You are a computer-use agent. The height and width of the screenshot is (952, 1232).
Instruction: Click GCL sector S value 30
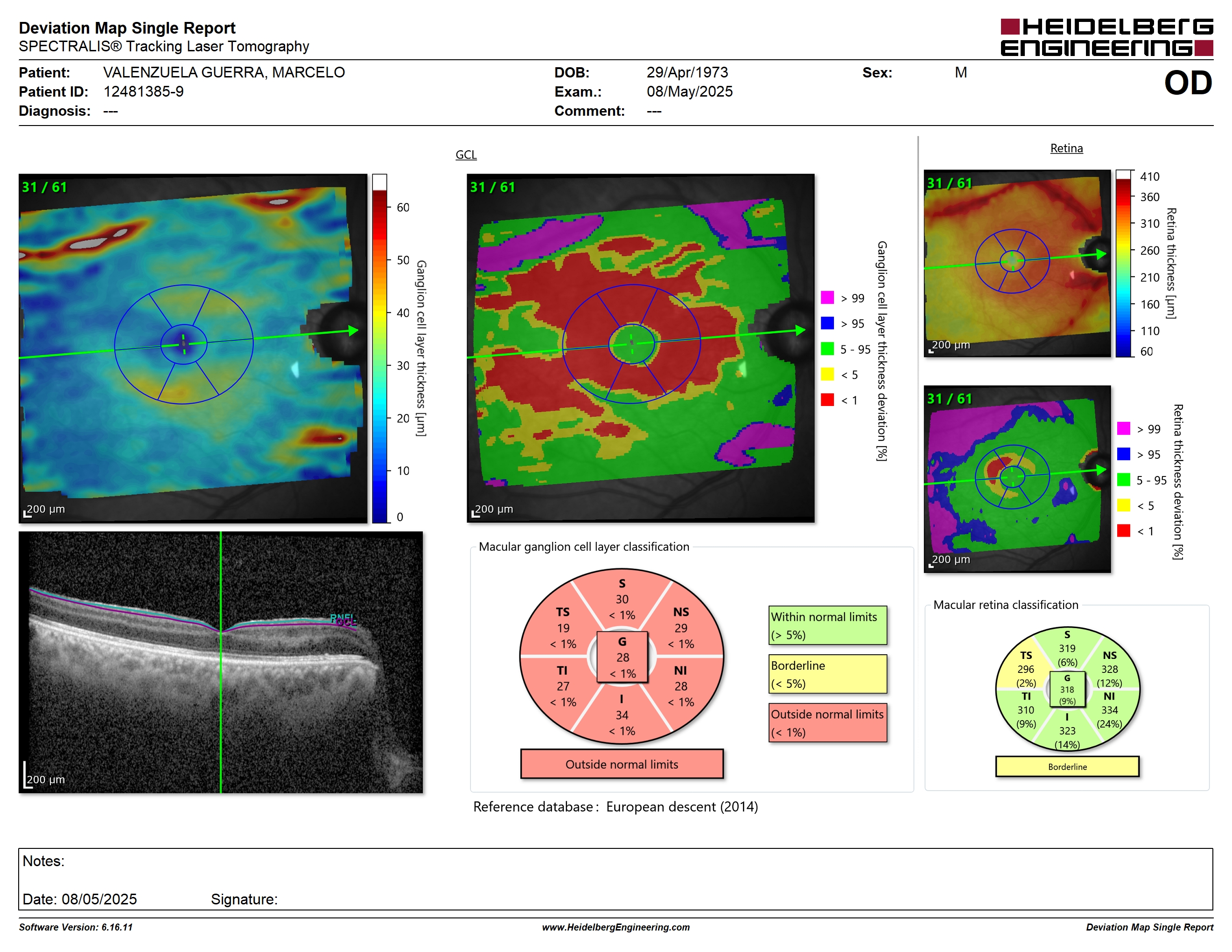pos(622,600)
